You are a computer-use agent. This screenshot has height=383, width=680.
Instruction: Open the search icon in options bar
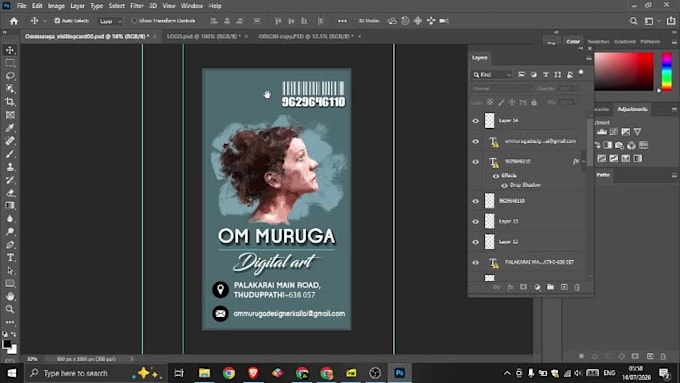(634, 21)
